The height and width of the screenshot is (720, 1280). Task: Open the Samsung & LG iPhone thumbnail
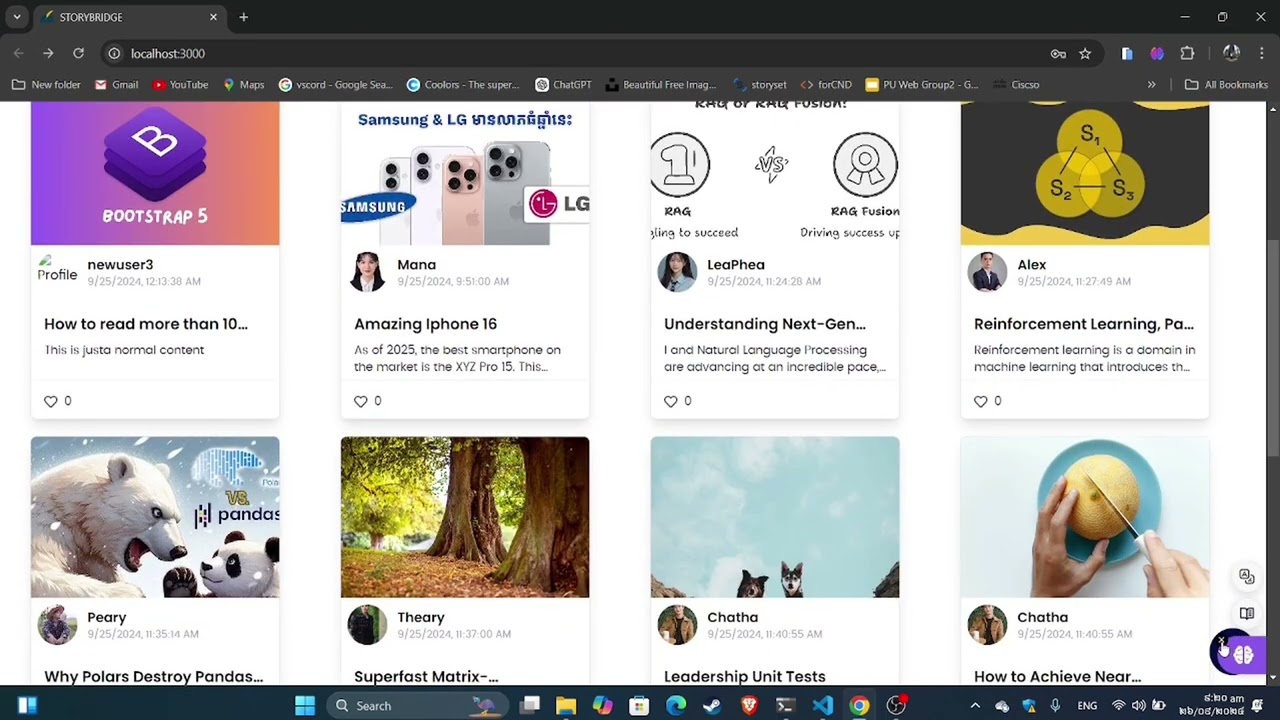tap(465, 173)
